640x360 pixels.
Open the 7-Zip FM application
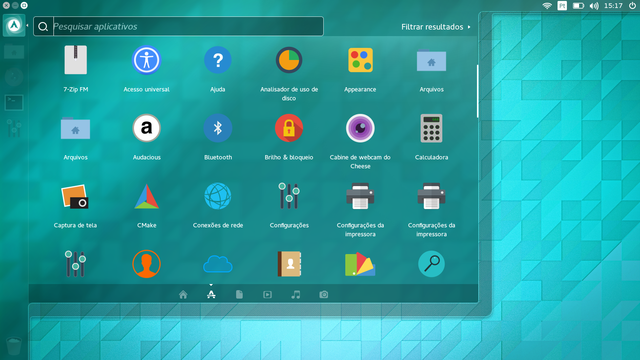(76, 60)
